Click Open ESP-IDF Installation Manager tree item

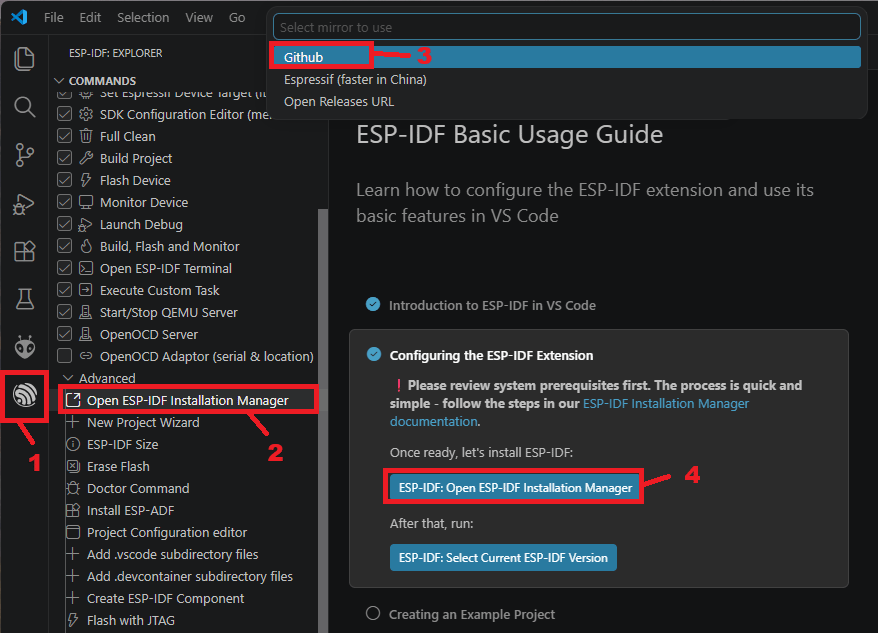pyautogui.click(x=188, y=400)
